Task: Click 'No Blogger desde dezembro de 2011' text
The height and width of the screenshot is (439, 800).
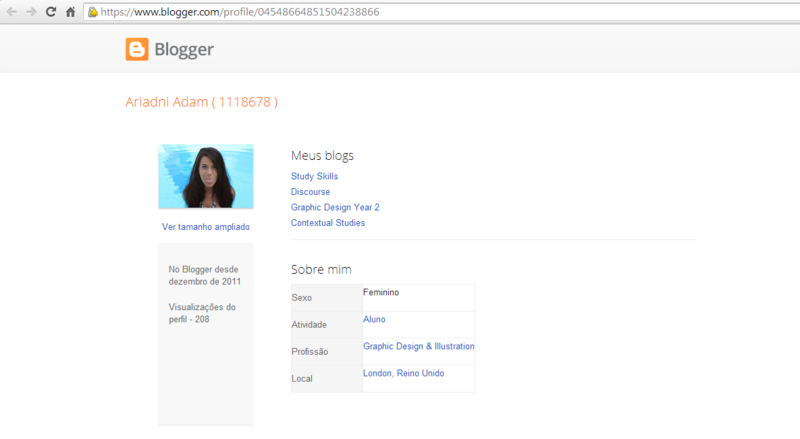Action: click(x=205, y=275)
